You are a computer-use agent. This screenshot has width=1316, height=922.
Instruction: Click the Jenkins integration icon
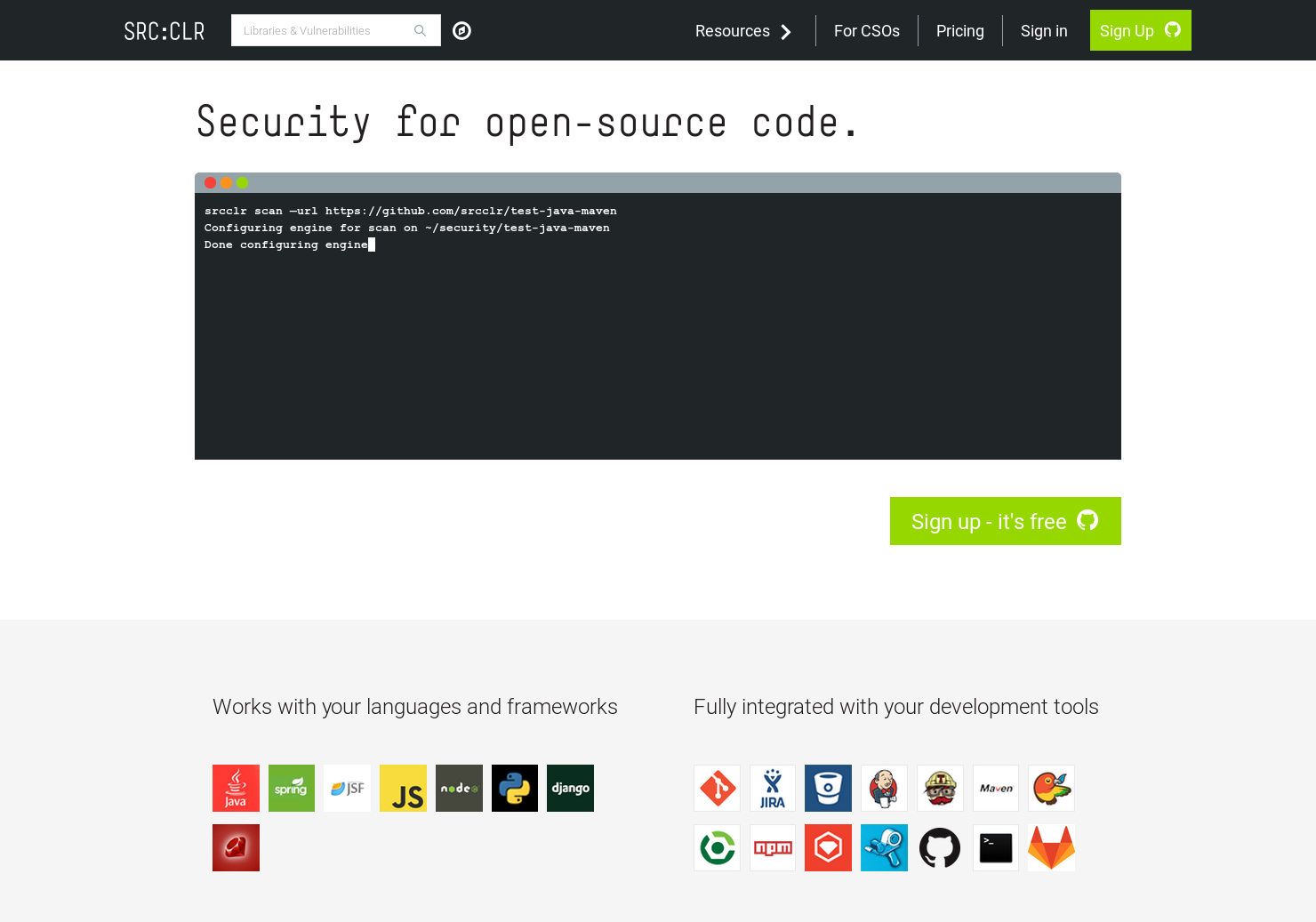884,788
